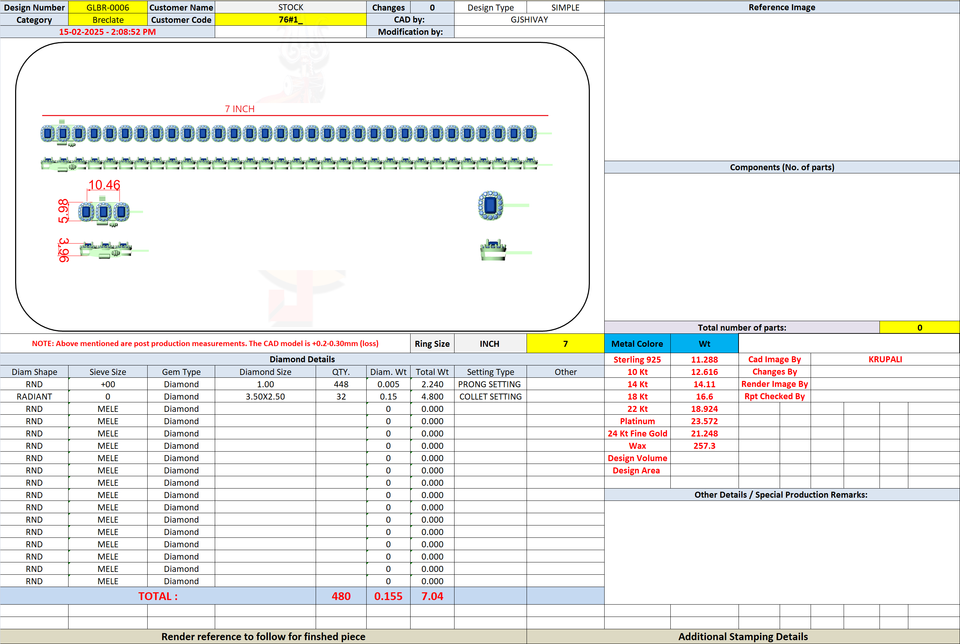The image size is (960, 644).
Task: Click the SIMPLE design type cell
Action: tap(565, 7)
